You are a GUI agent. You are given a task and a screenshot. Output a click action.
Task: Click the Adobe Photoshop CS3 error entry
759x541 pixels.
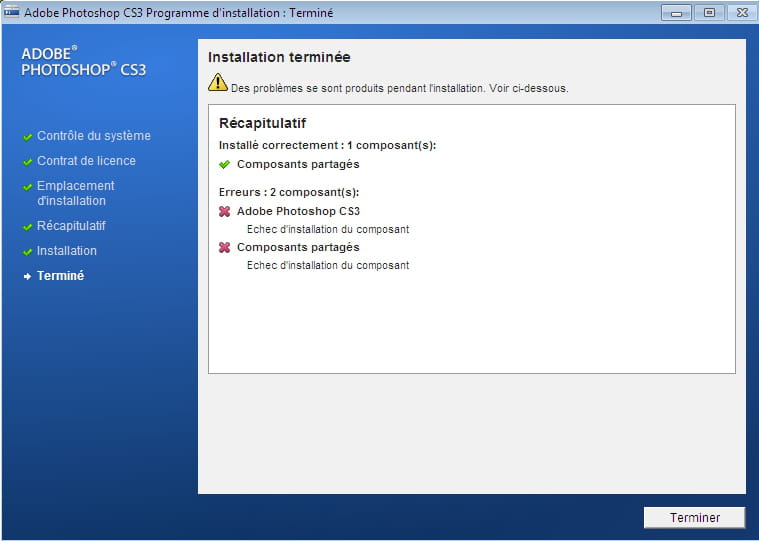click(x=298, y=211)
